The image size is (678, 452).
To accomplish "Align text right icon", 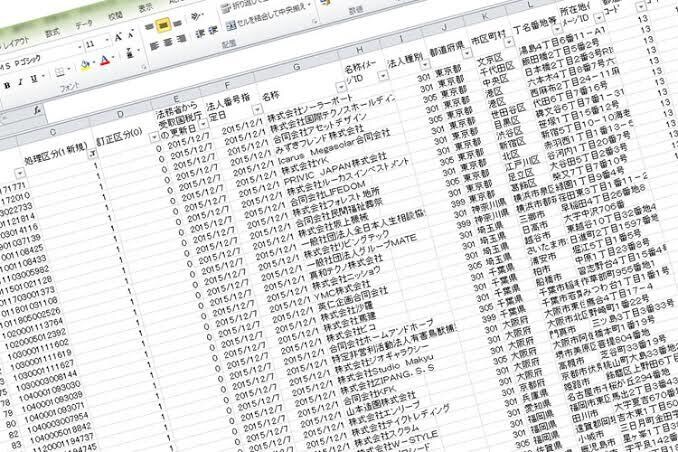I will click(182, 39).
